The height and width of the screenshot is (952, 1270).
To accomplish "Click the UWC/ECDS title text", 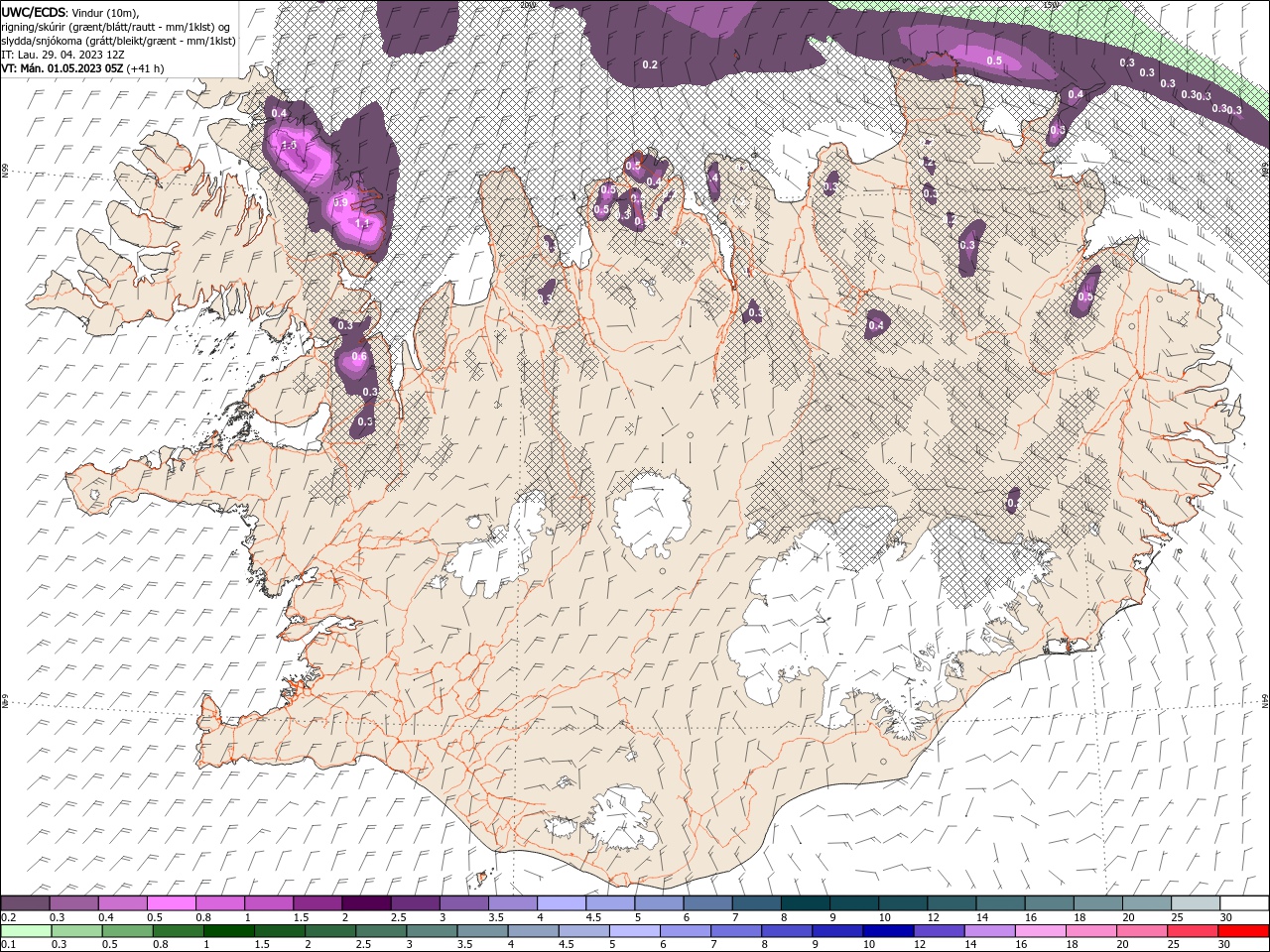I will [36, 11].
